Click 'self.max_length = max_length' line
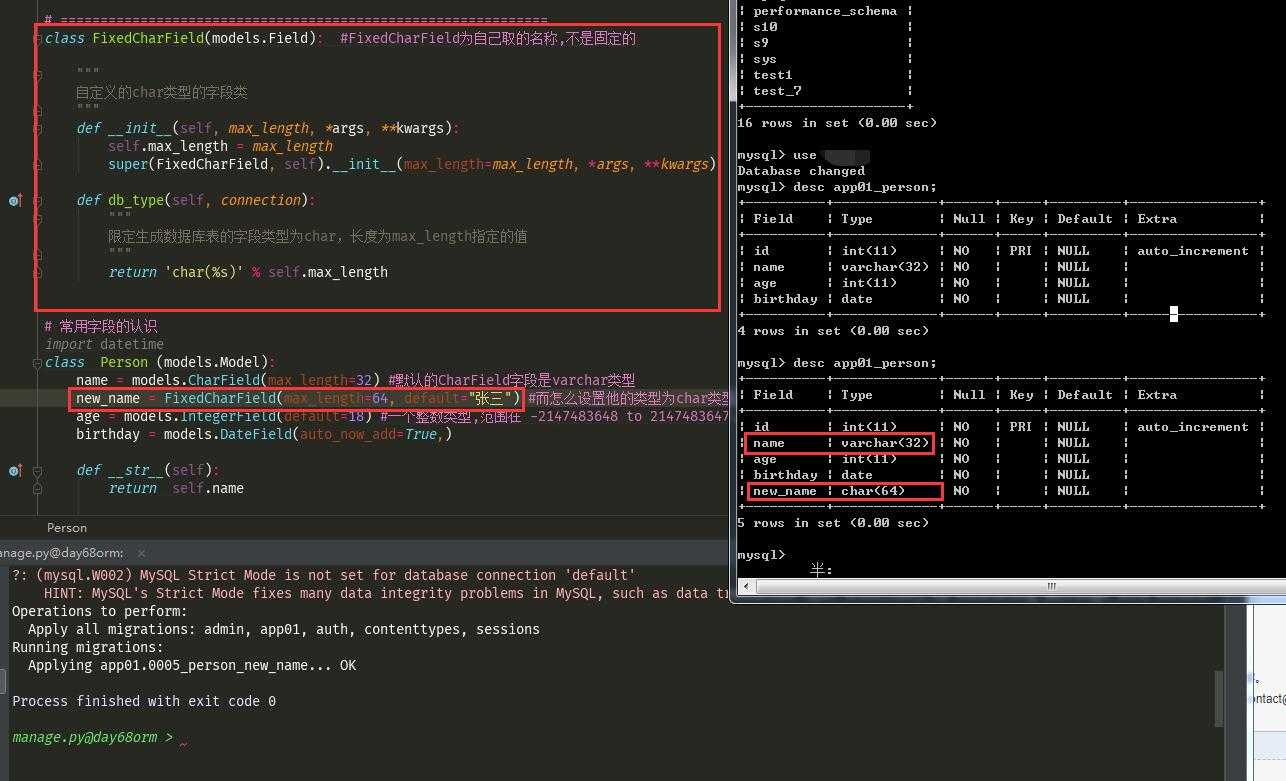This screenshot has height=781, width=1286. 220,146
